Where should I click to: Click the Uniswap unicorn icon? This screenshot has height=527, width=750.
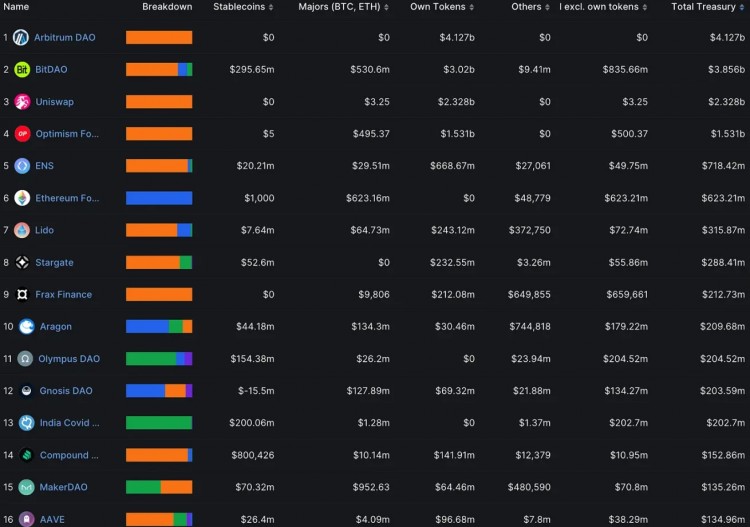pos(22,102)
